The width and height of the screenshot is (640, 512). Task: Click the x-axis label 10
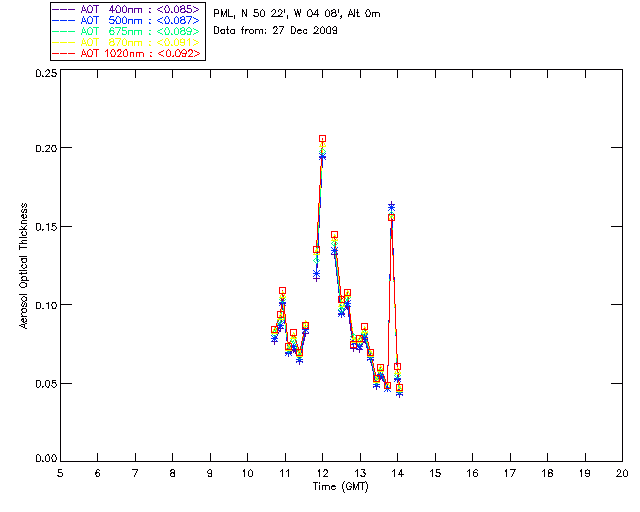coord(247,473)
